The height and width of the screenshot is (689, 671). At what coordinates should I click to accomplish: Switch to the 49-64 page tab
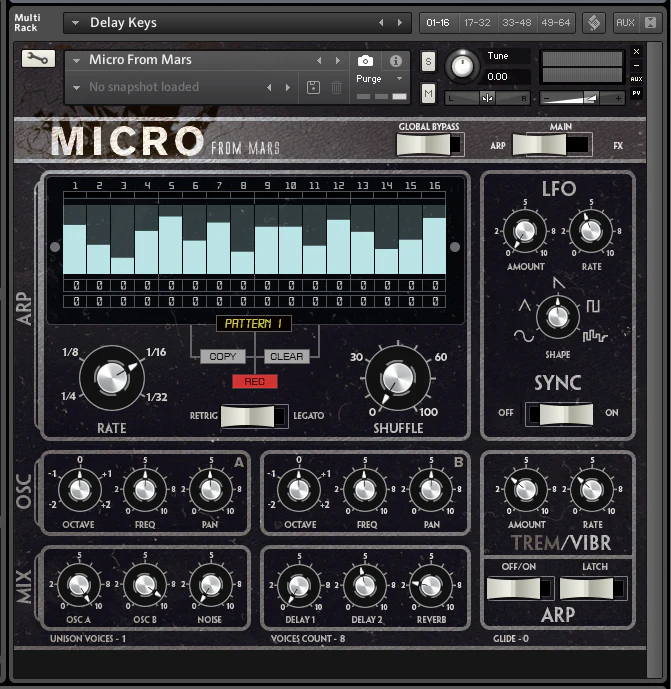pos(555,22)
